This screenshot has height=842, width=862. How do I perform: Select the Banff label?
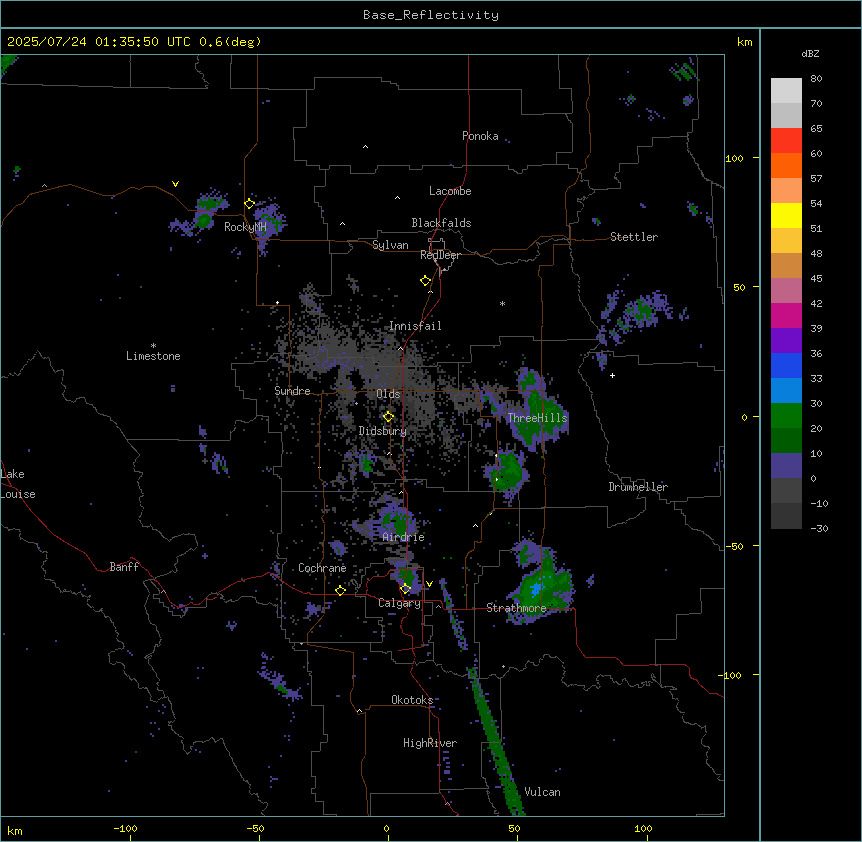[x=124, y=567]
